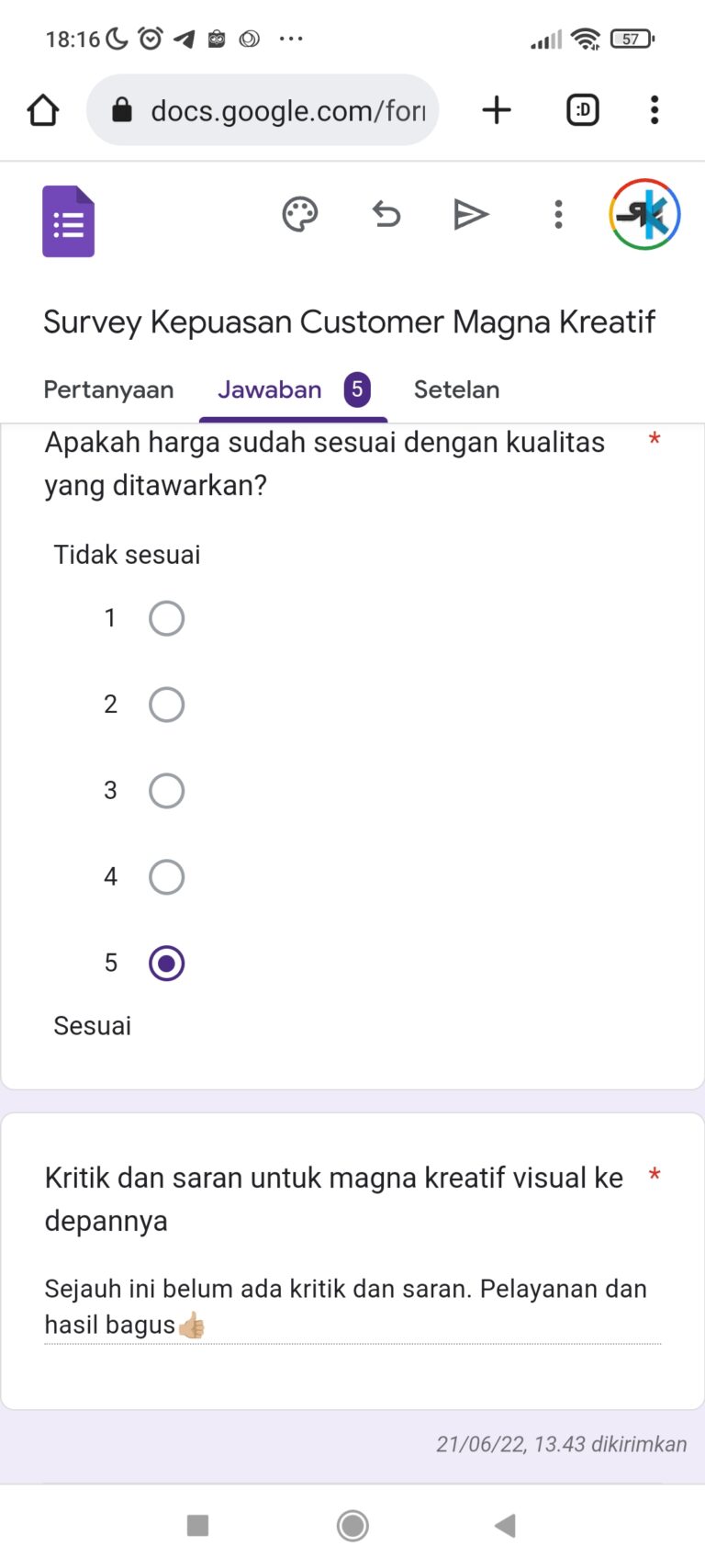705x1568 pixels.
Task: Open the Setelan tab
Action: [456, 389]
